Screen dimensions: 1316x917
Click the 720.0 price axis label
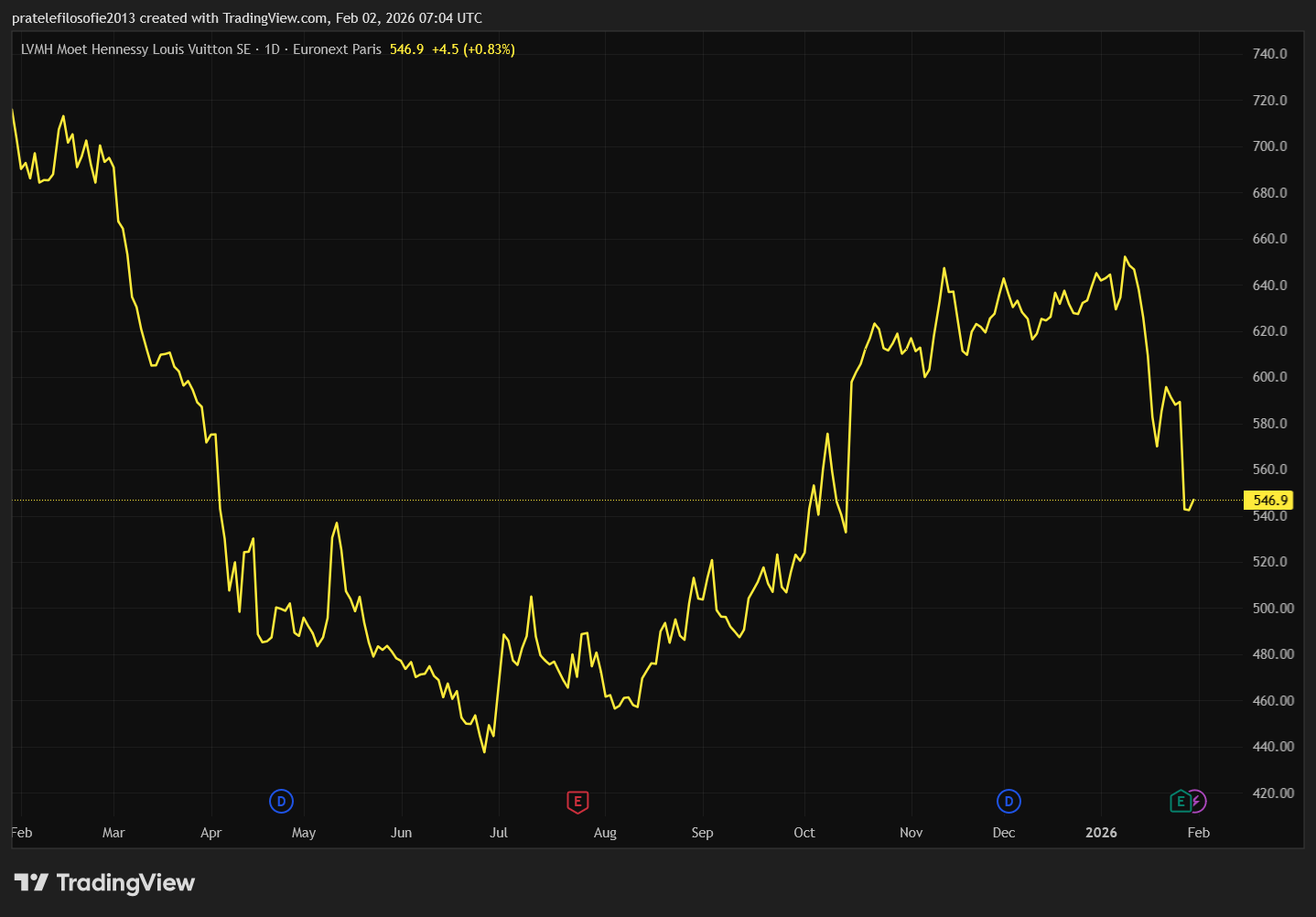click(1269, 100)
